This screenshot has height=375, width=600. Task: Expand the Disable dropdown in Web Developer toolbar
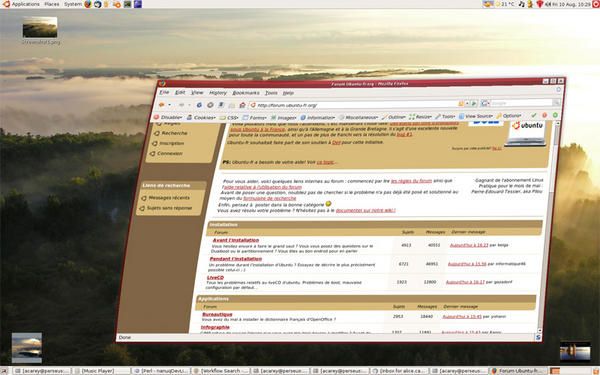tap(168, 117)
